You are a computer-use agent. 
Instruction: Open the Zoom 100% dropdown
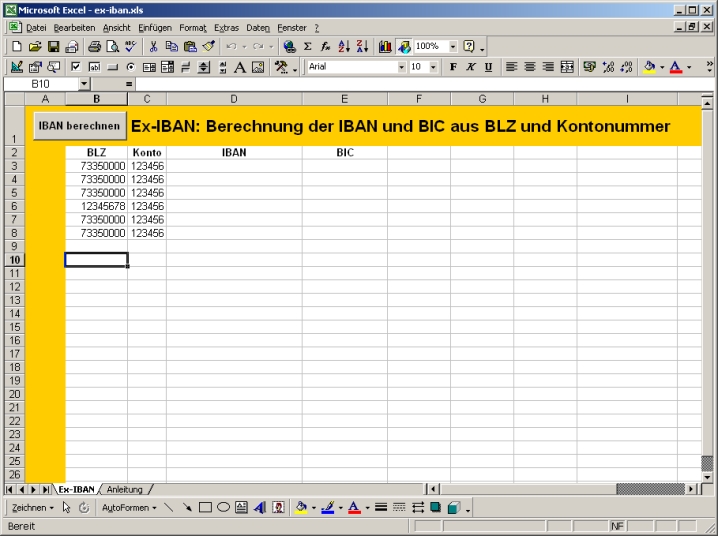coord(453,46)
